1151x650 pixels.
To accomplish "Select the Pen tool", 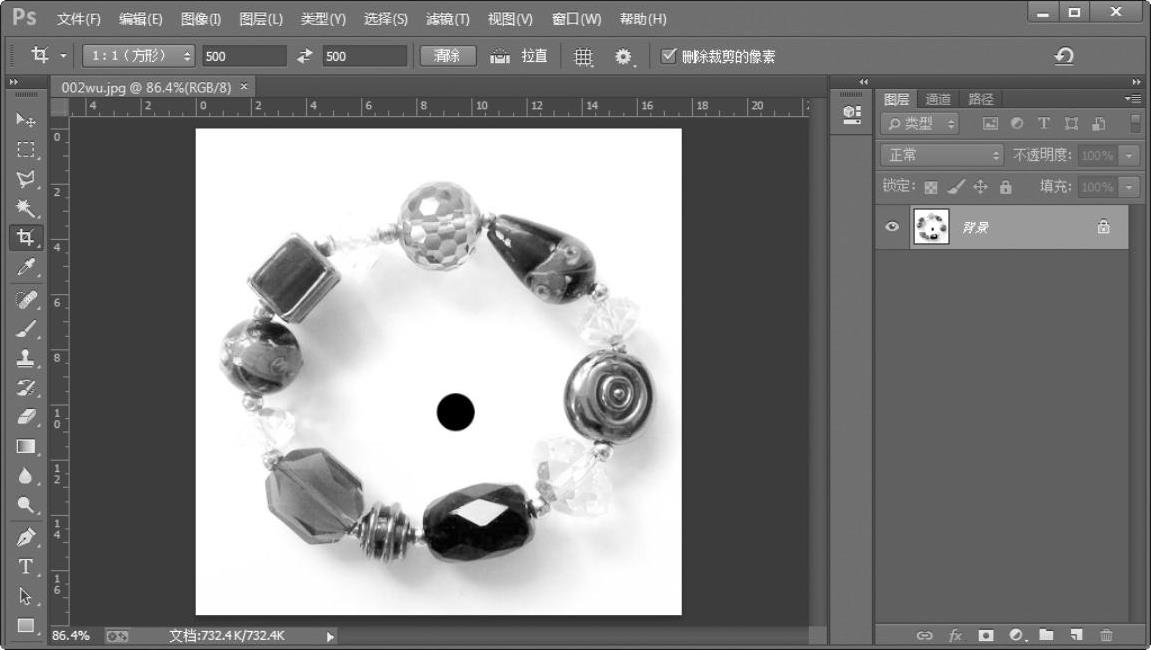I will tap(25, 536).
